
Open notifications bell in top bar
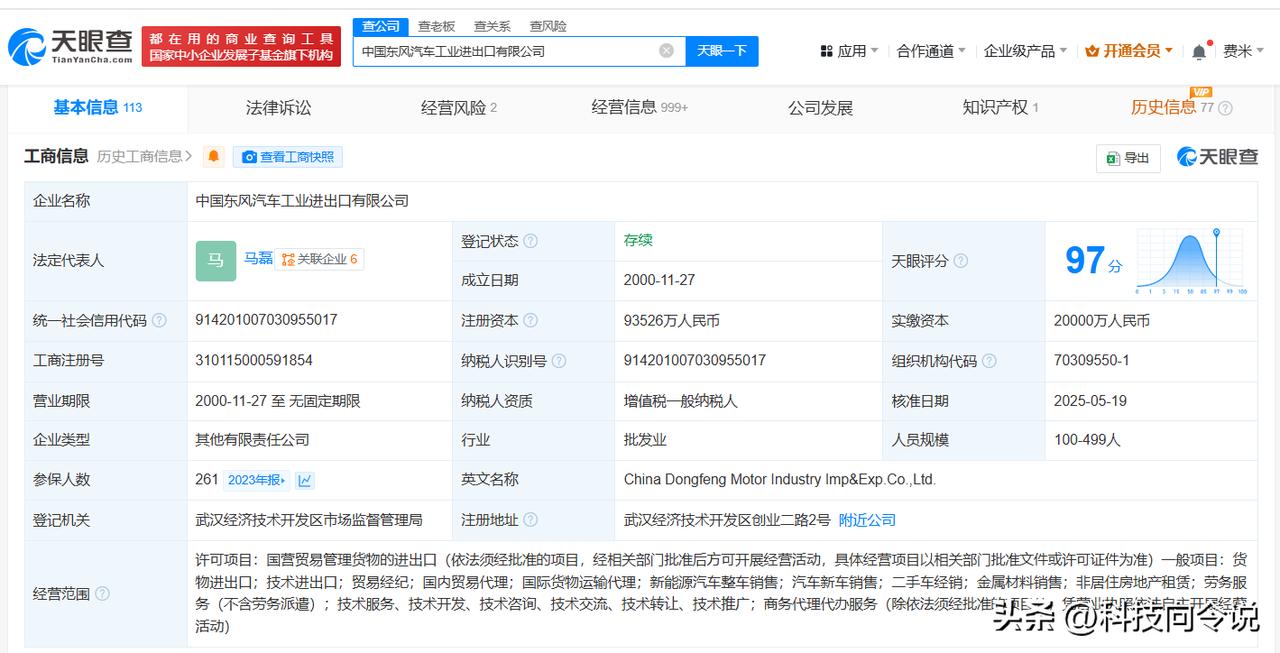[1199, 51]
